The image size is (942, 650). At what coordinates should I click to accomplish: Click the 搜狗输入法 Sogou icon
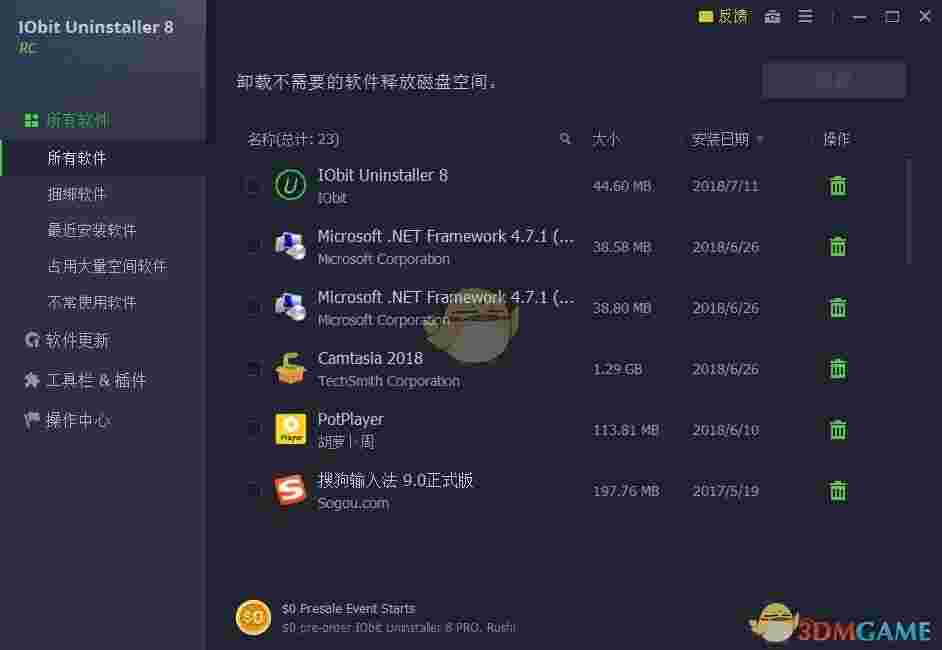pos(290,490)
